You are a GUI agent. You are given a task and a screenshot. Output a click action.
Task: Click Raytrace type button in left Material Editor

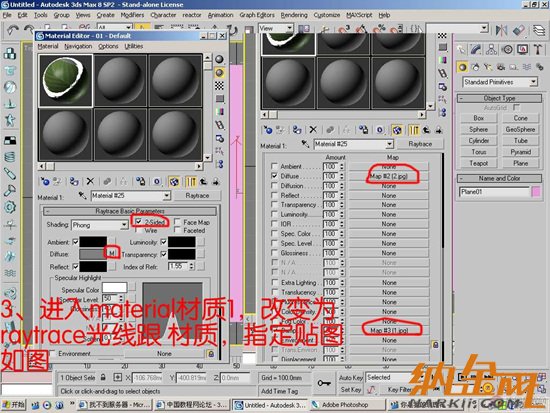[x=197, y=195]
